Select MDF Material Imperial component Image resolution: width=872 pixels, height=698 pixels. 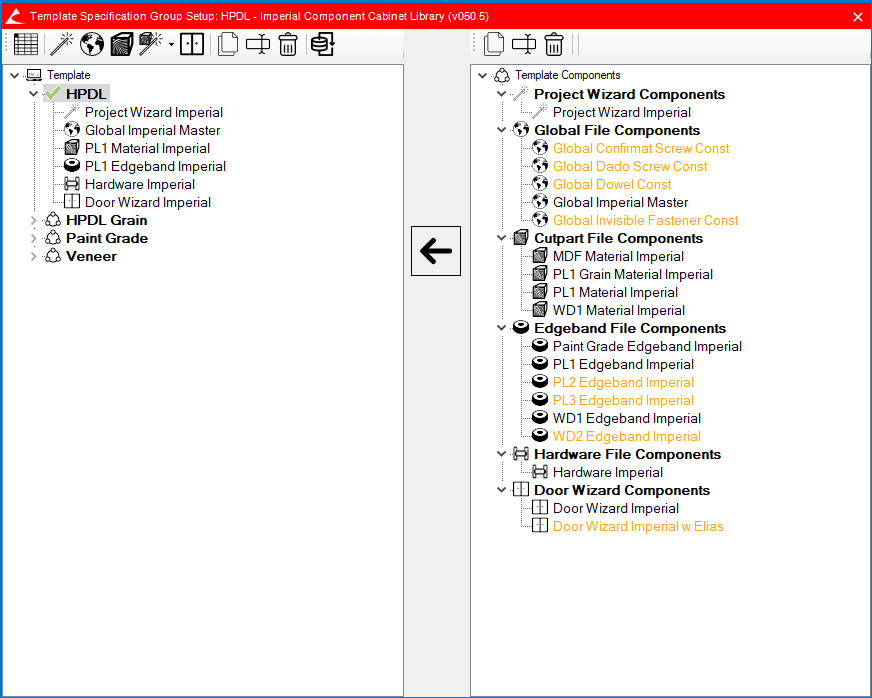[x=618, y=256]
